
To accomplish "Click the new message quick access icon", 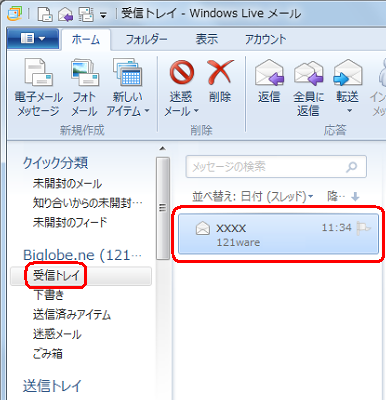I will tap(45, 14).
